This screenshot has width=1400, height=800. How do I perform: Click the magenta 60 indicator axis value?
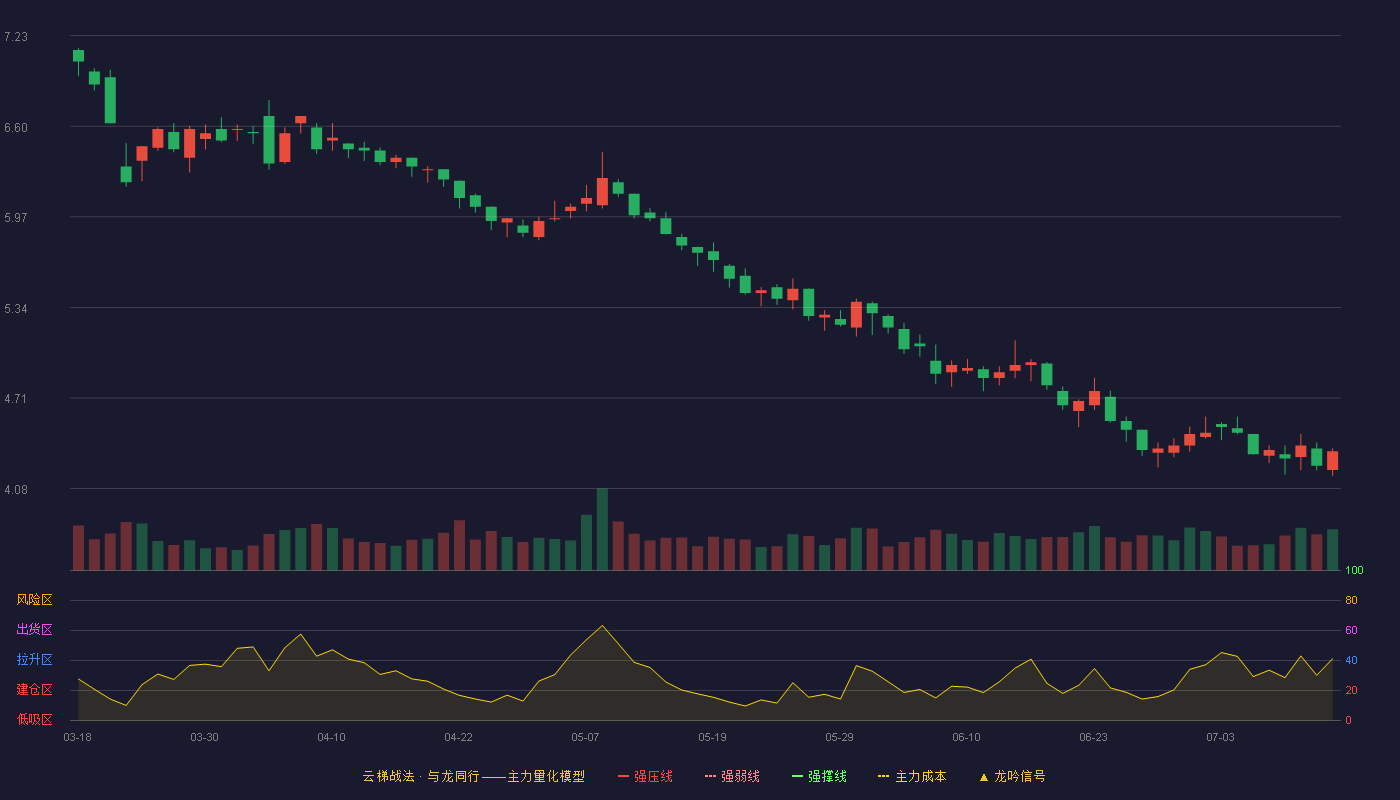click(x=1351, y=631)
